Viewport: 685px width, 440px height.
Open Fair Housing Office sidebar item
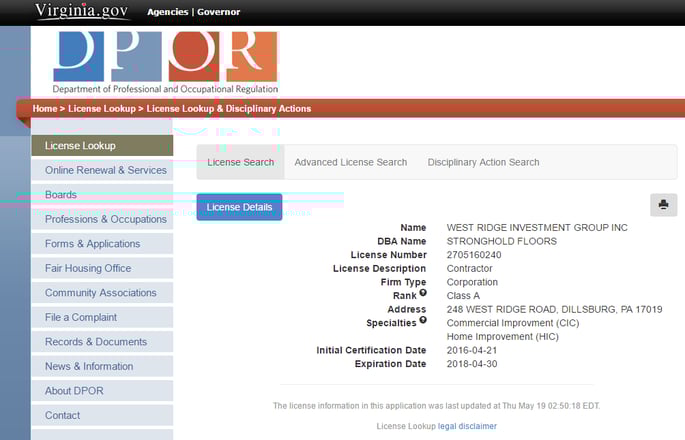tap(102, 268)
